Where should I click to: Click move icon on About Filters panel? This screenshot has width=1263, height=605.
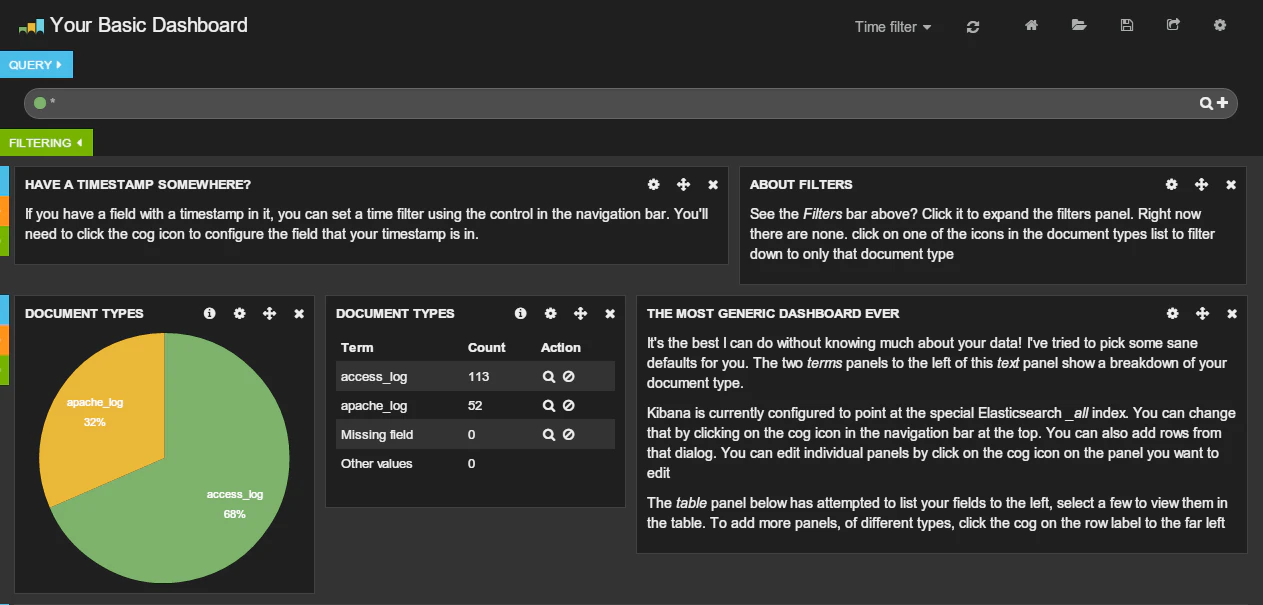pyautogui.click(x=1202, y=184)
